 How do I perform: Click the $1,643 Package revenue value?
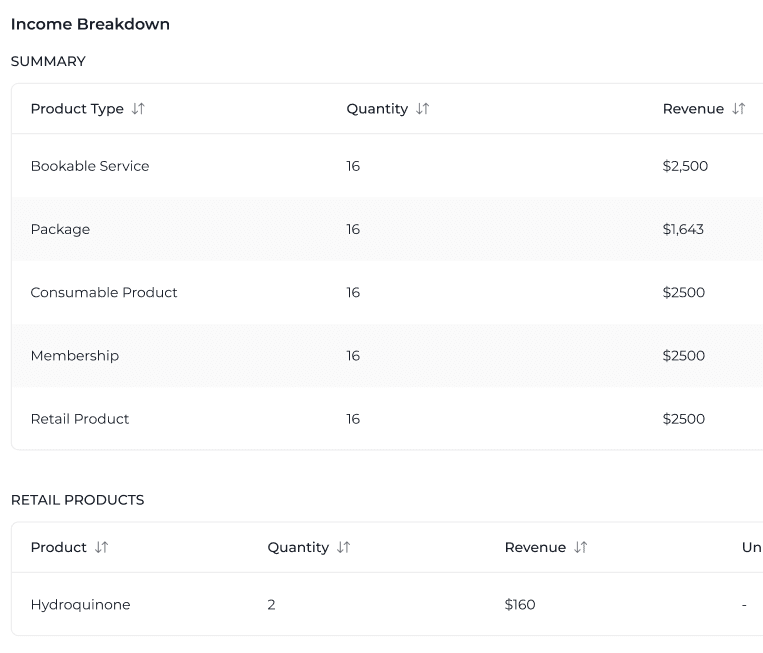(683, 229)
